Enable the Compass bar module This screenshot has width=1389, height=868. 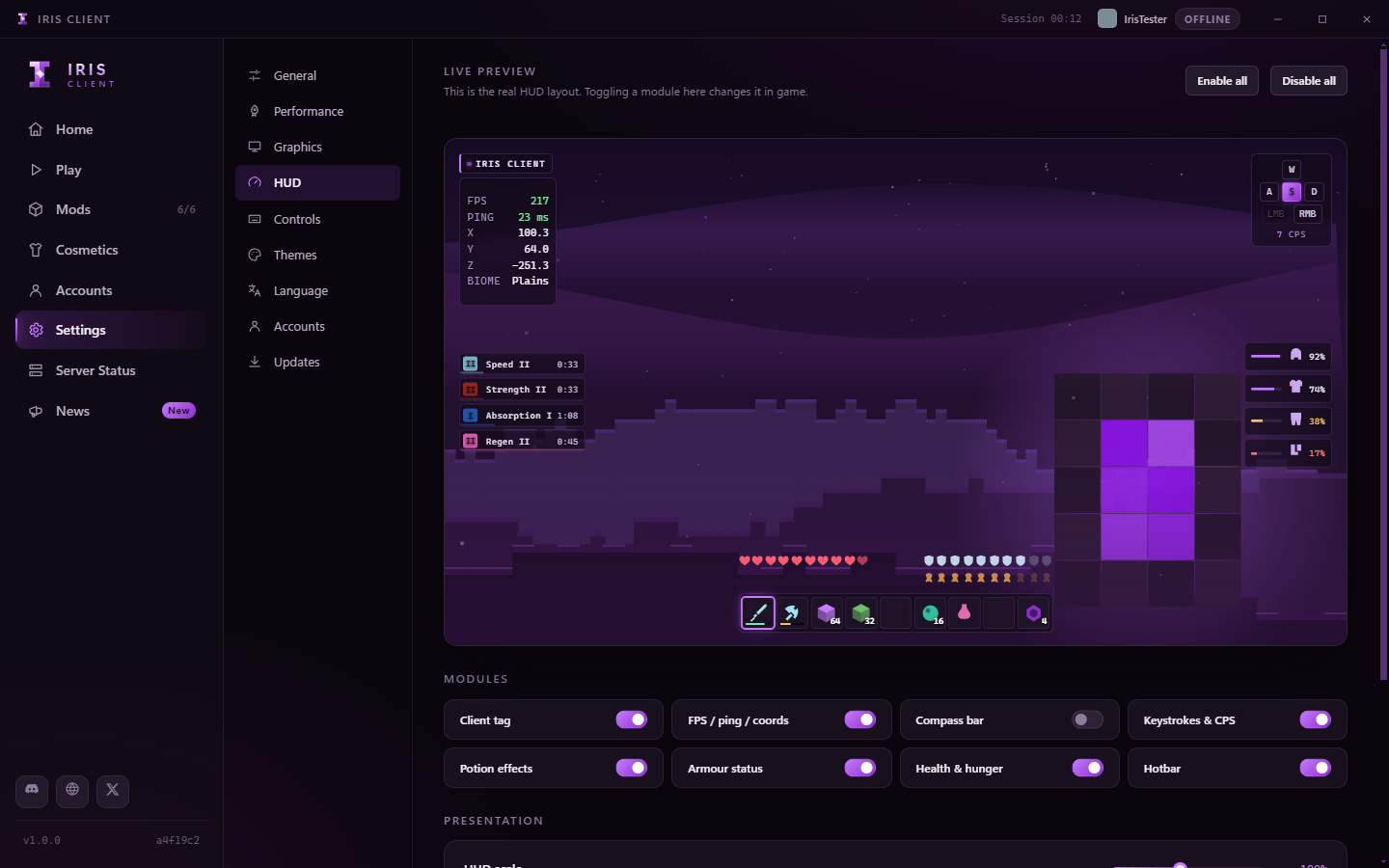coord(1088,719)
